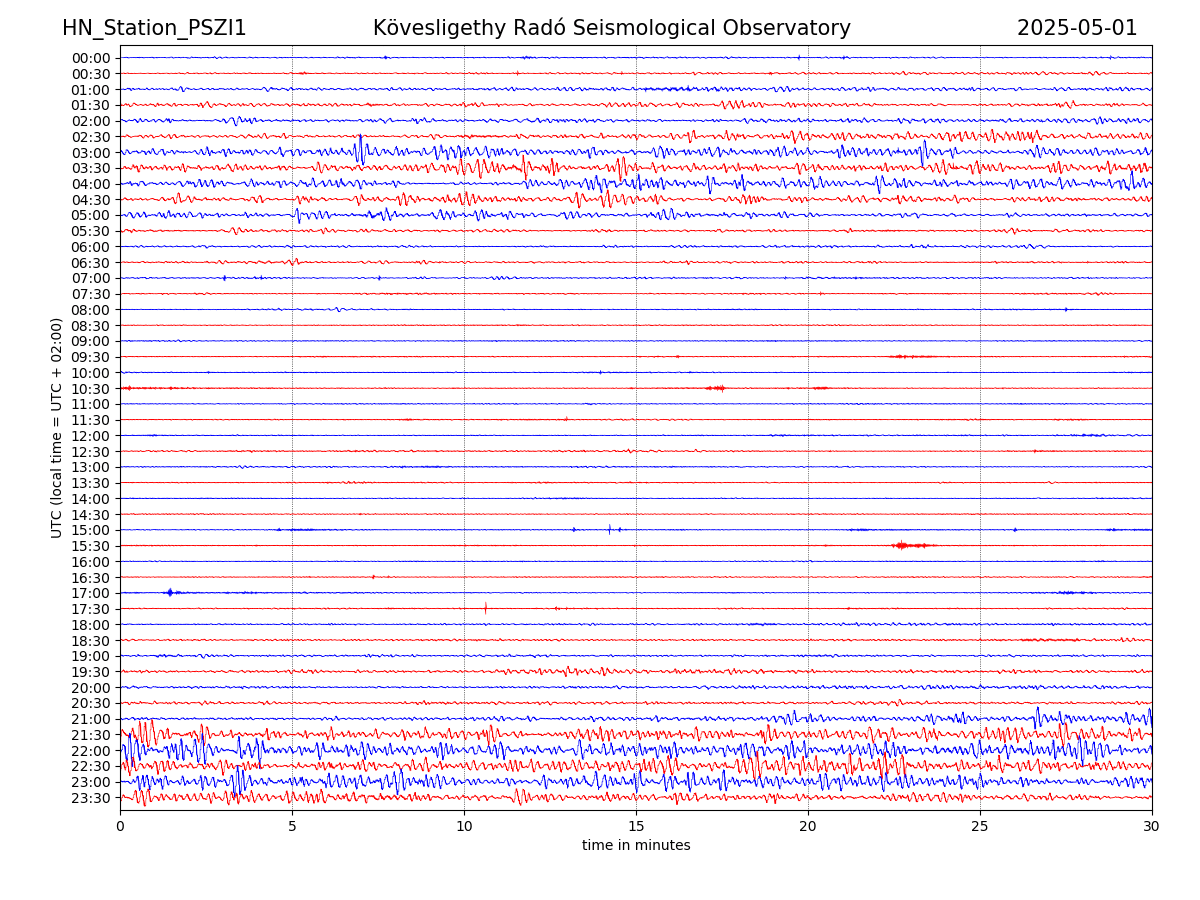This screenshot has height=900, width=1200.
Task: Select the 03:00 time row label
Action: pyautogui.click(x=91, y=153)
